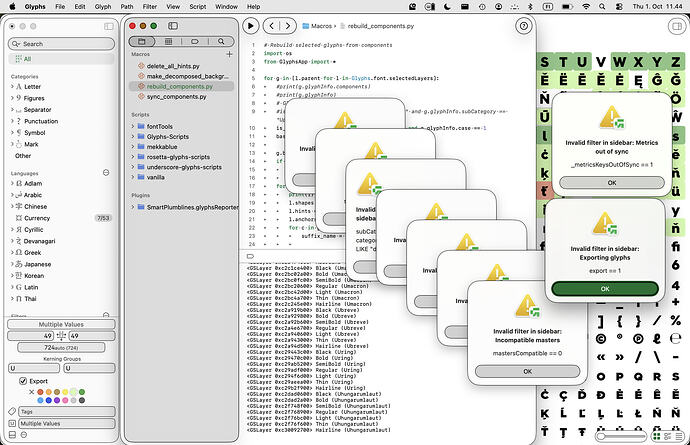Pick the pink color label
The width and height of the screenshot is (690, 445).
point(65,400)
